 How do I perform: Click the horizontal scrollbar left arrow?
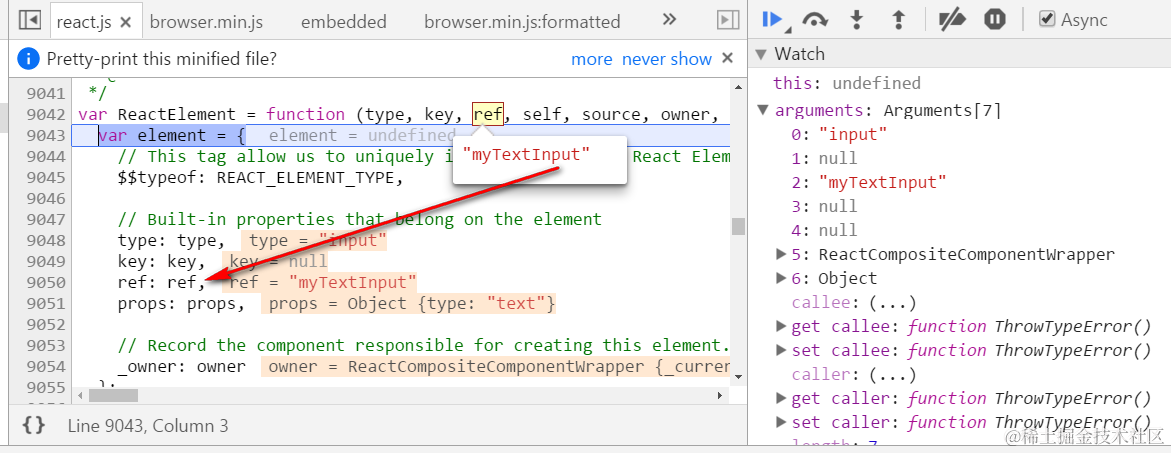pos(80,396)
